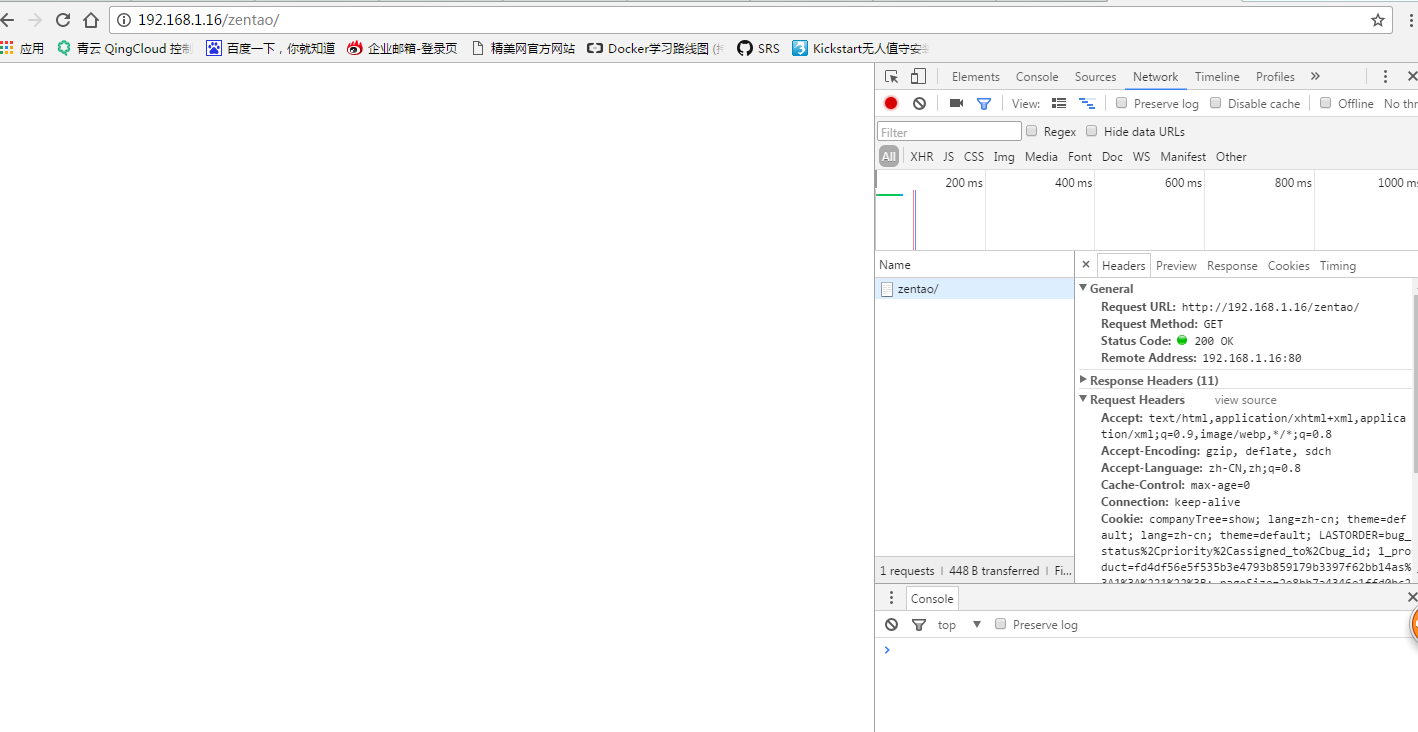Collapse the General section
The height and width of the screenshot is (732, 1418).
coord(1083,288)
